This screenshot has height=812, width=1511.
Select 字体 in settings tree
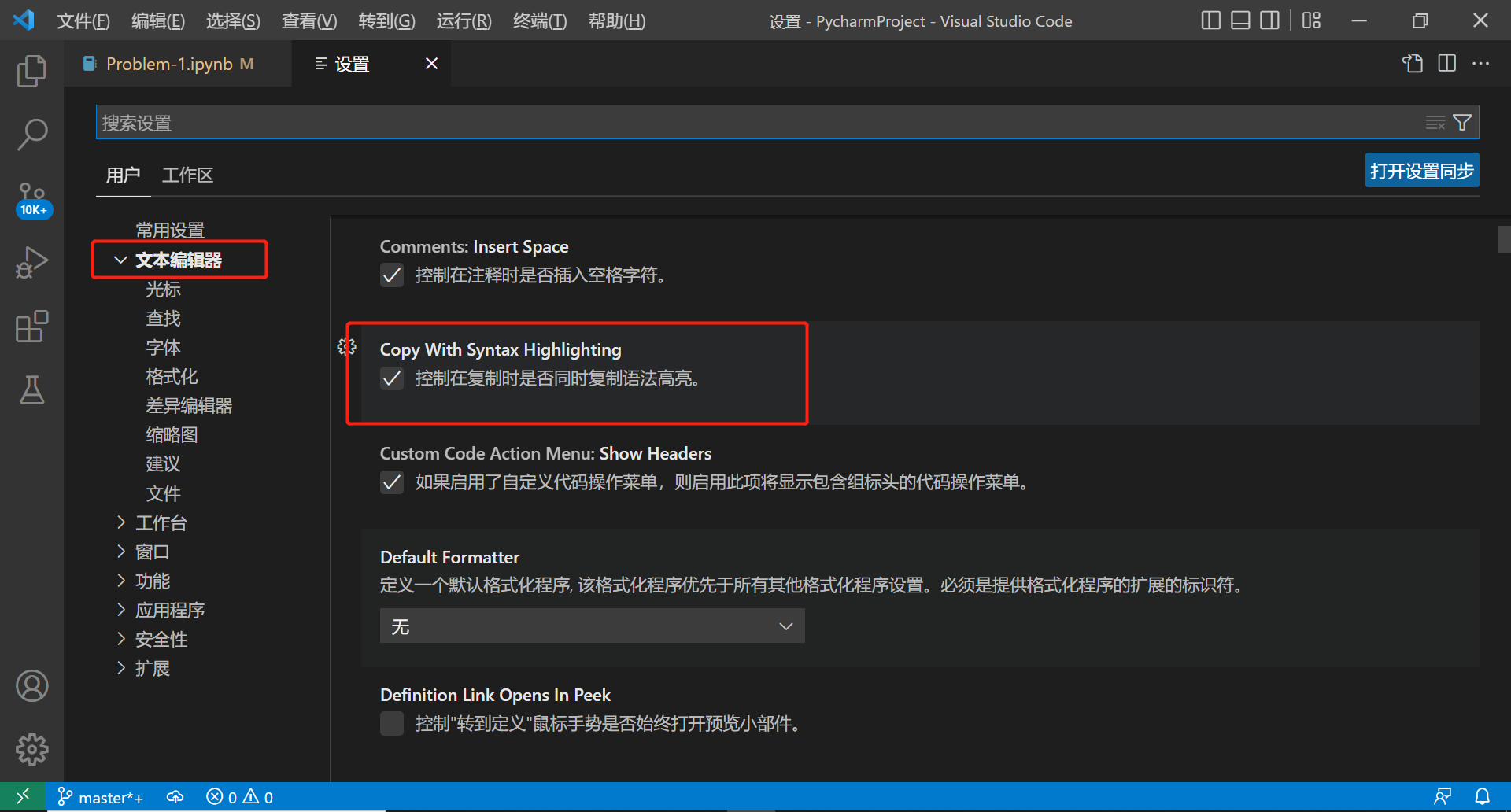coord(163,347)
